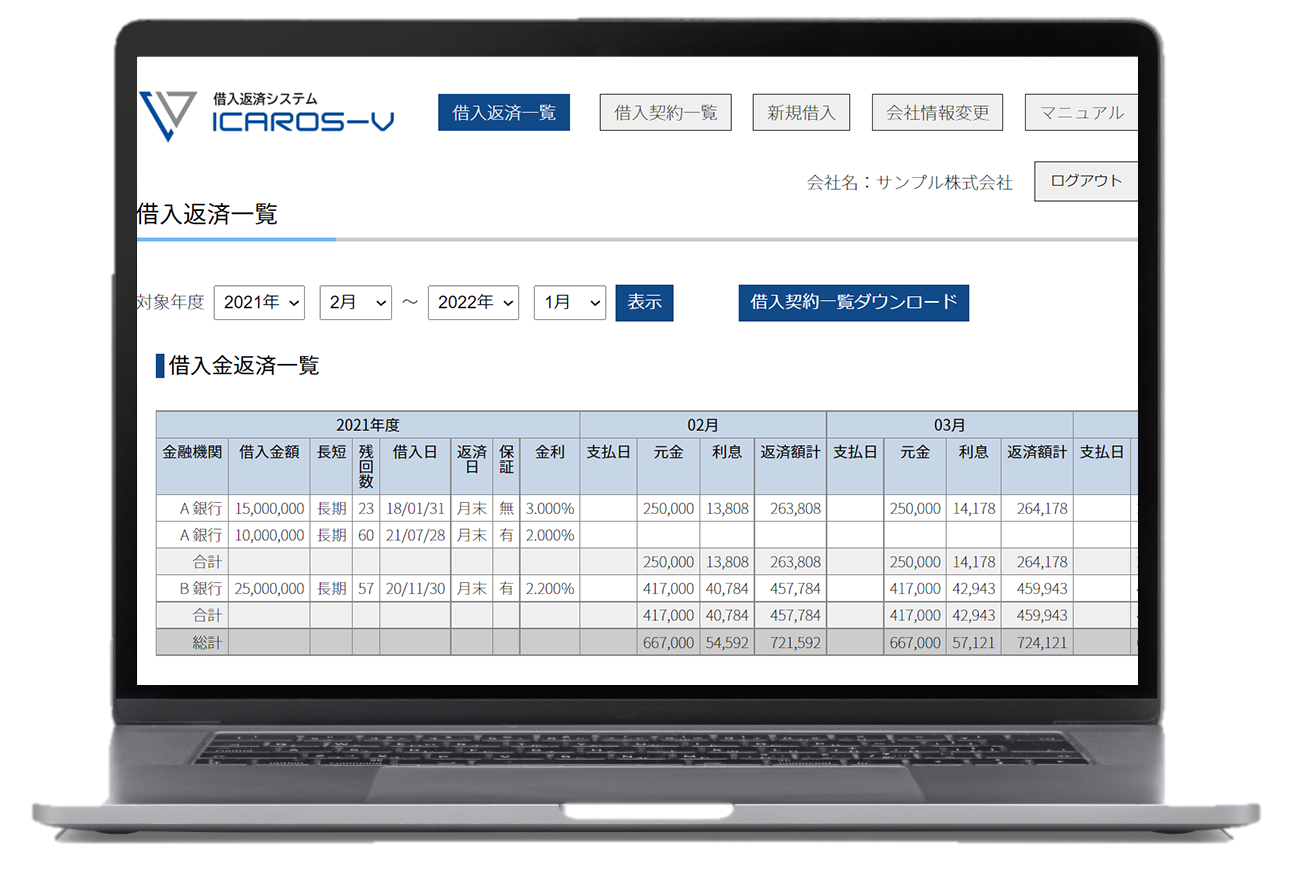
Task: Open the 新規借入 page
Action: (x=801, y=113)
